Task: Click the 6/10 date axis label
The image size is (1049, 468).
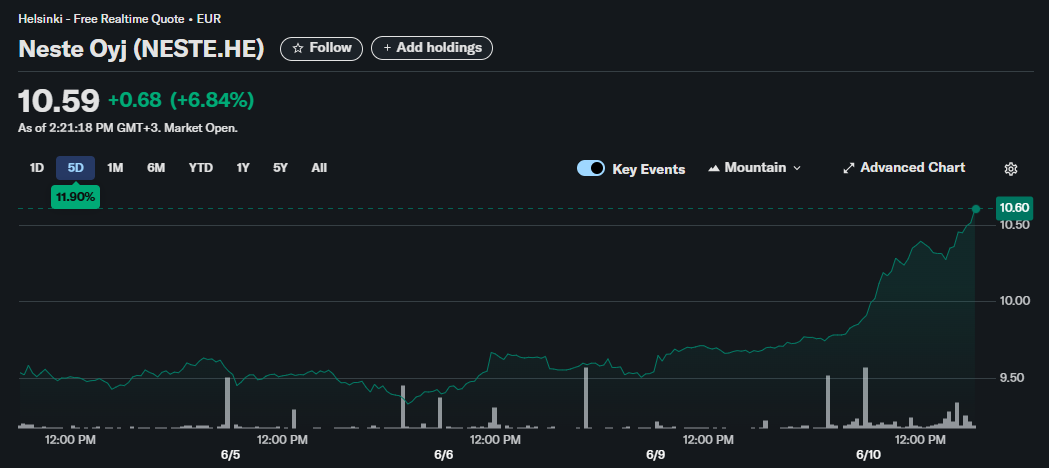Action: point(868,455)
